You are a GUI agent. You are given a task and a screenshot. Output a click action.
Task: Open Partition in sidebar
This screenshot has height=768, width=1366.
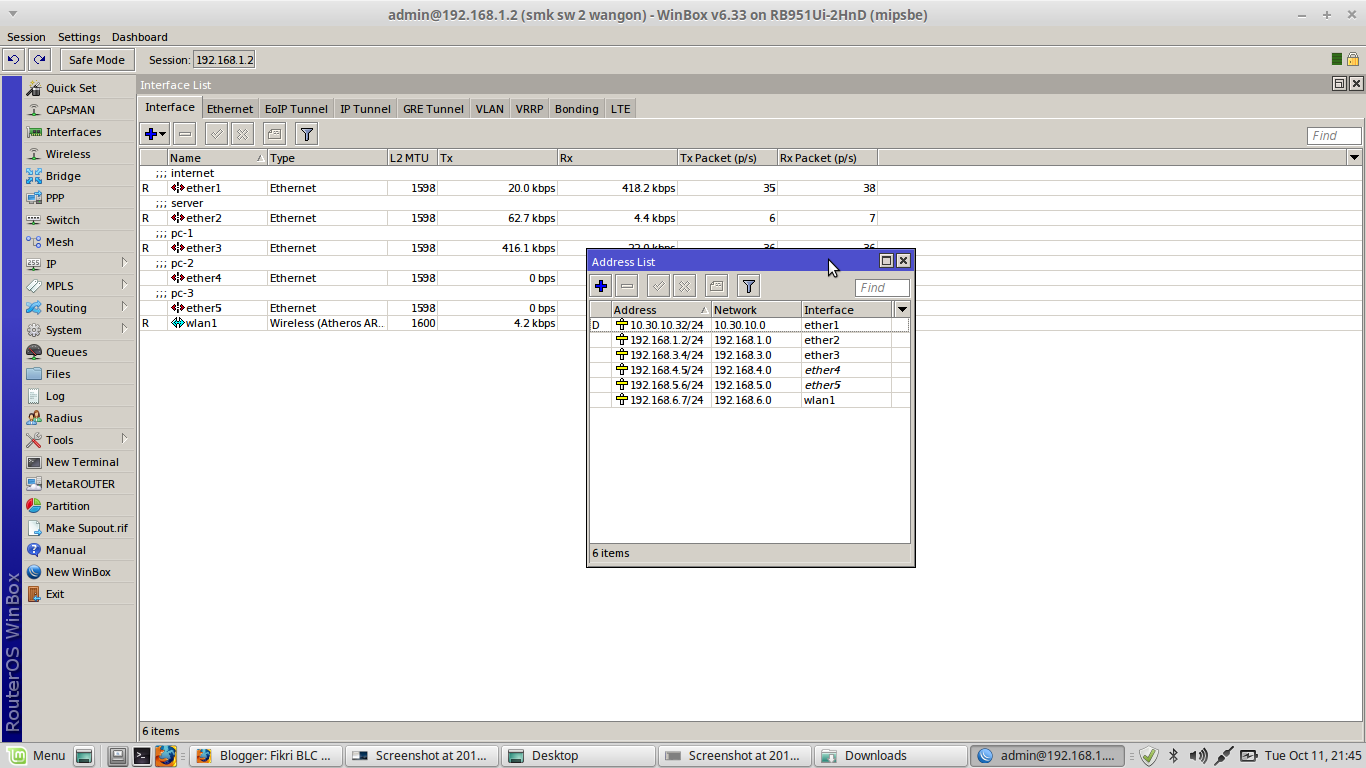tap(79, 506)
